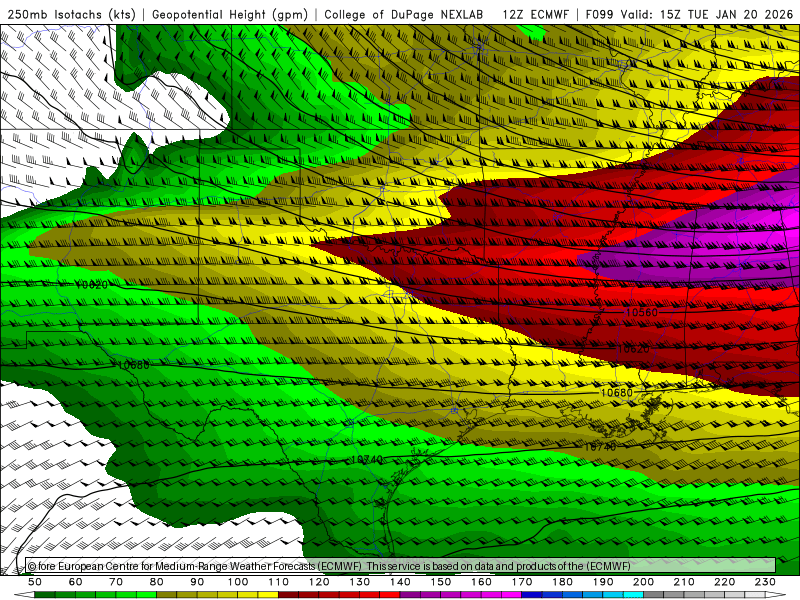
Task: Pick the bright yellow swatch just before 110
Action: coord(268,595)
